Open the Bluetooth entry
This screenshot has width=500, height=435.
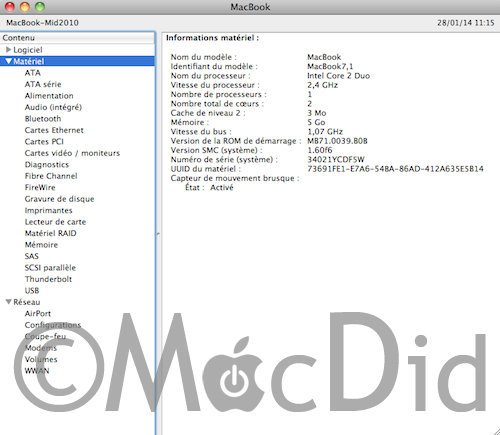point(43,119)
